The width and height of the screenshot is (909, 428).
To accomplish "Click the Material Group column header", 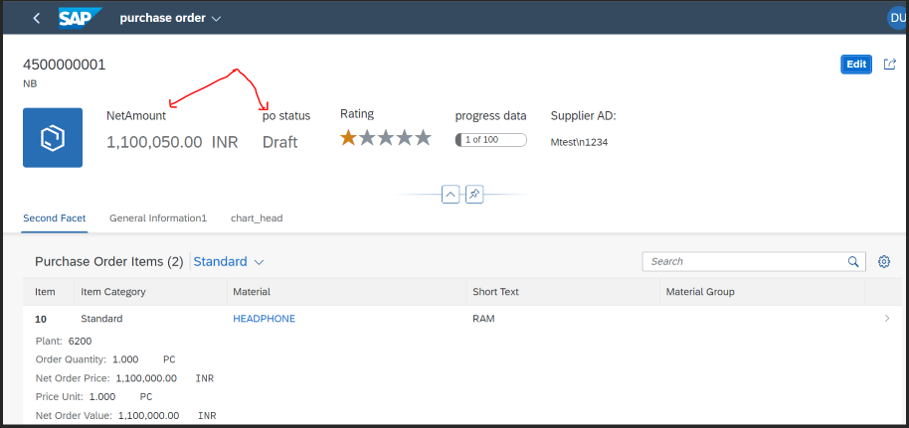I will coord(762,292).
